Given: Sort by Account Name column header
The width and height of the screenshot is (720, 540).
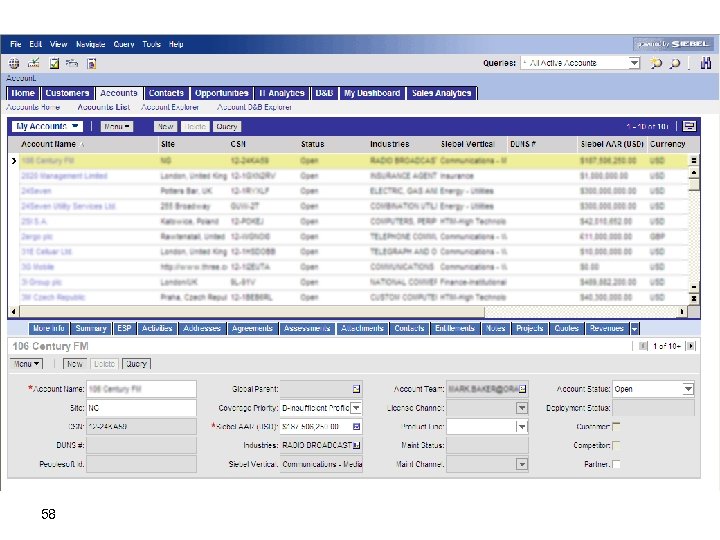Looking at the screenshot, I should 48,144.
